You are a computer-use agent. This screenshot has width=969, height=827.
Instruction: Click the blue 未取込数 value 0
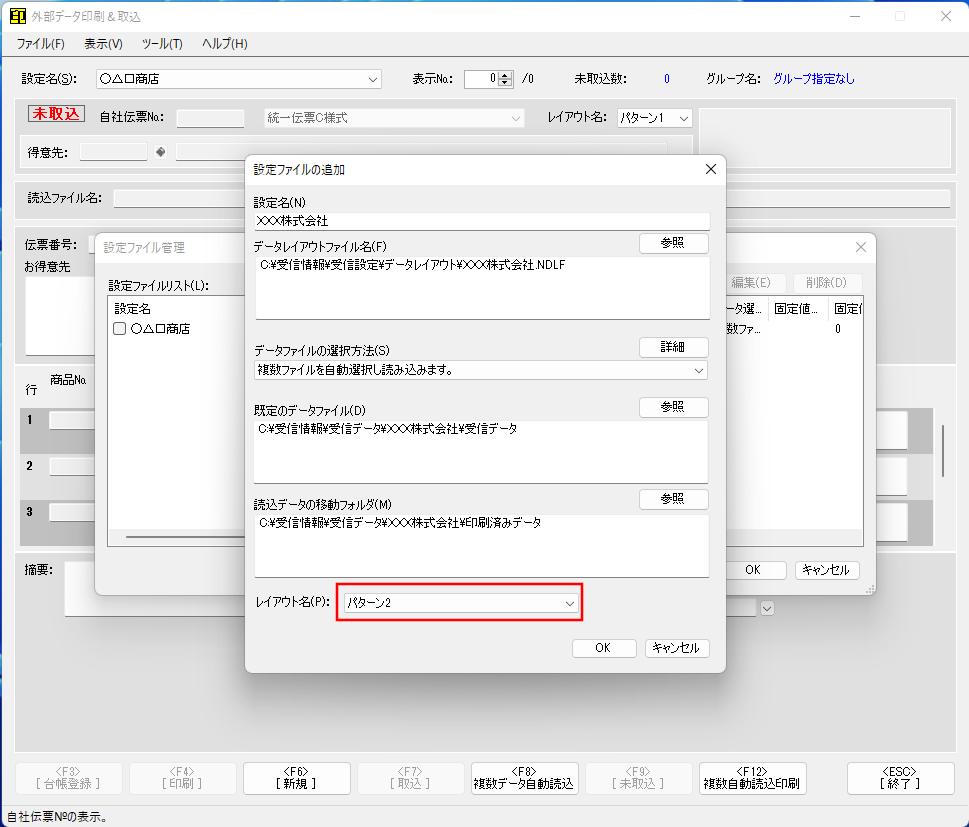(x=667, y=79)
